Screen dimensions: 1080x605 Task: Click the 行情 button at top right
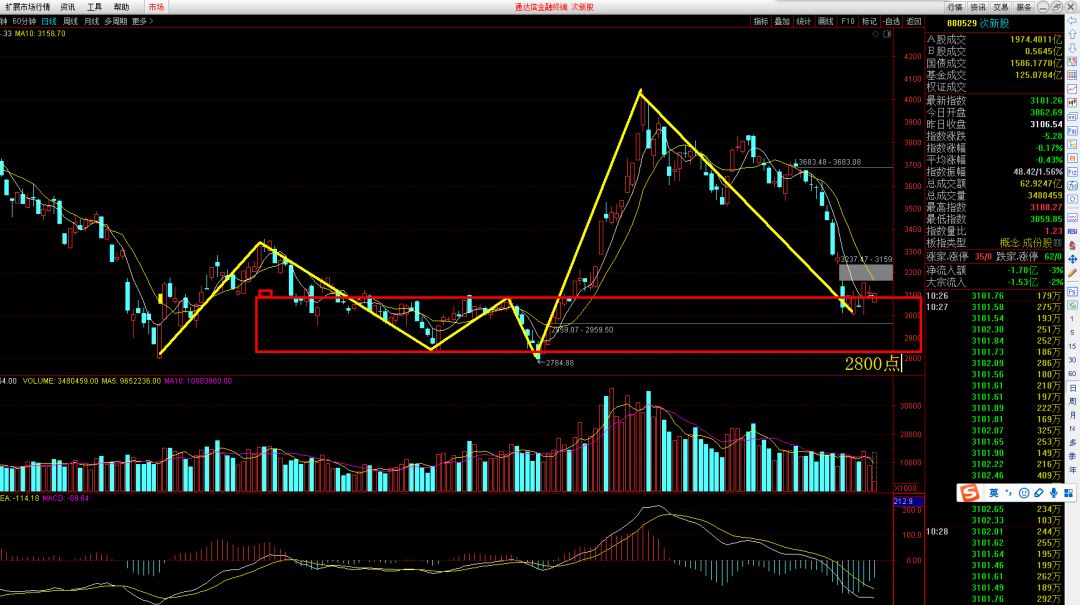[x=955, y=7]
